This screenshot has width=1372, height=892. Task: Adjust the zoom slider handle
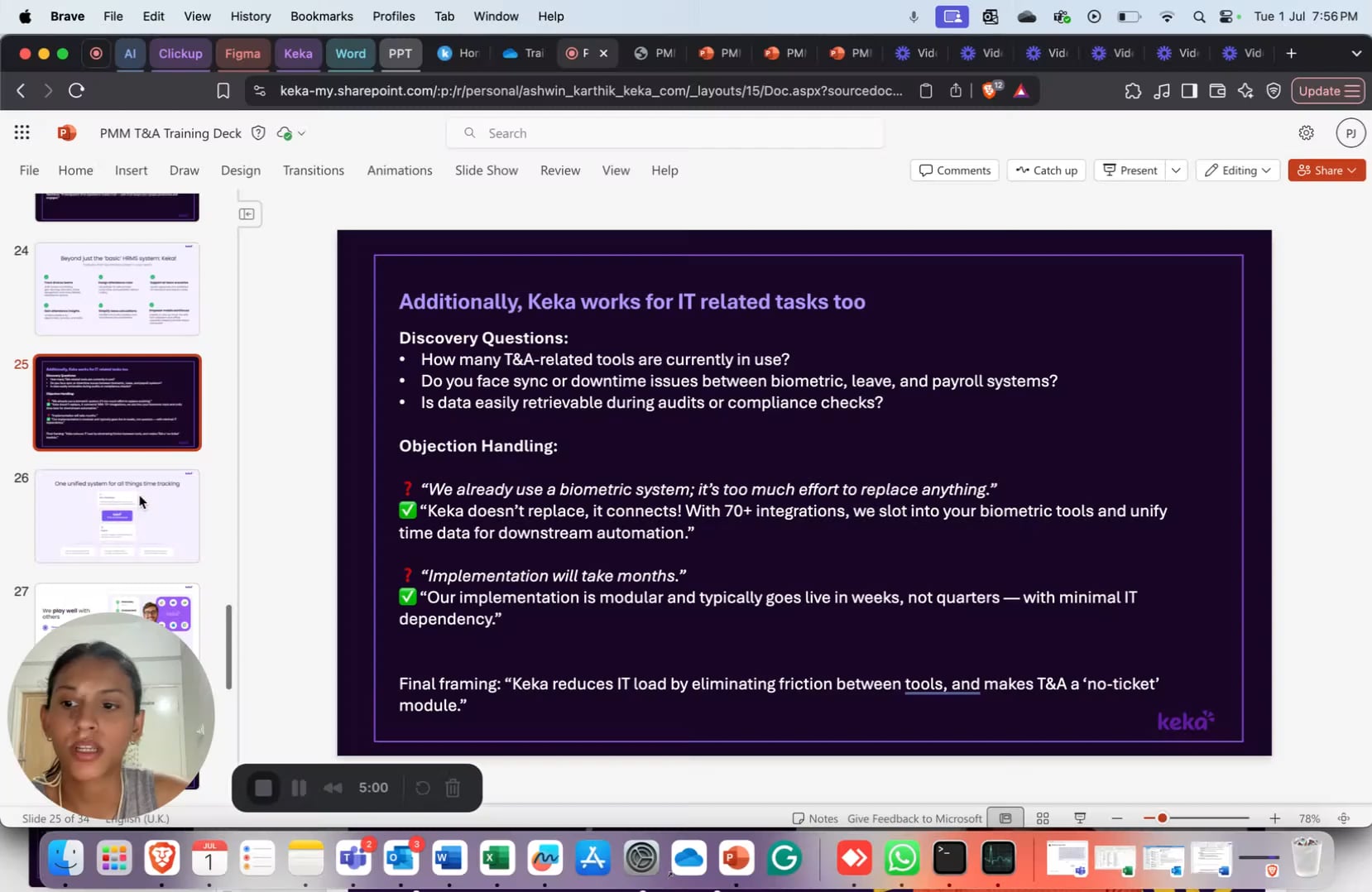(x=1162, y=818)
